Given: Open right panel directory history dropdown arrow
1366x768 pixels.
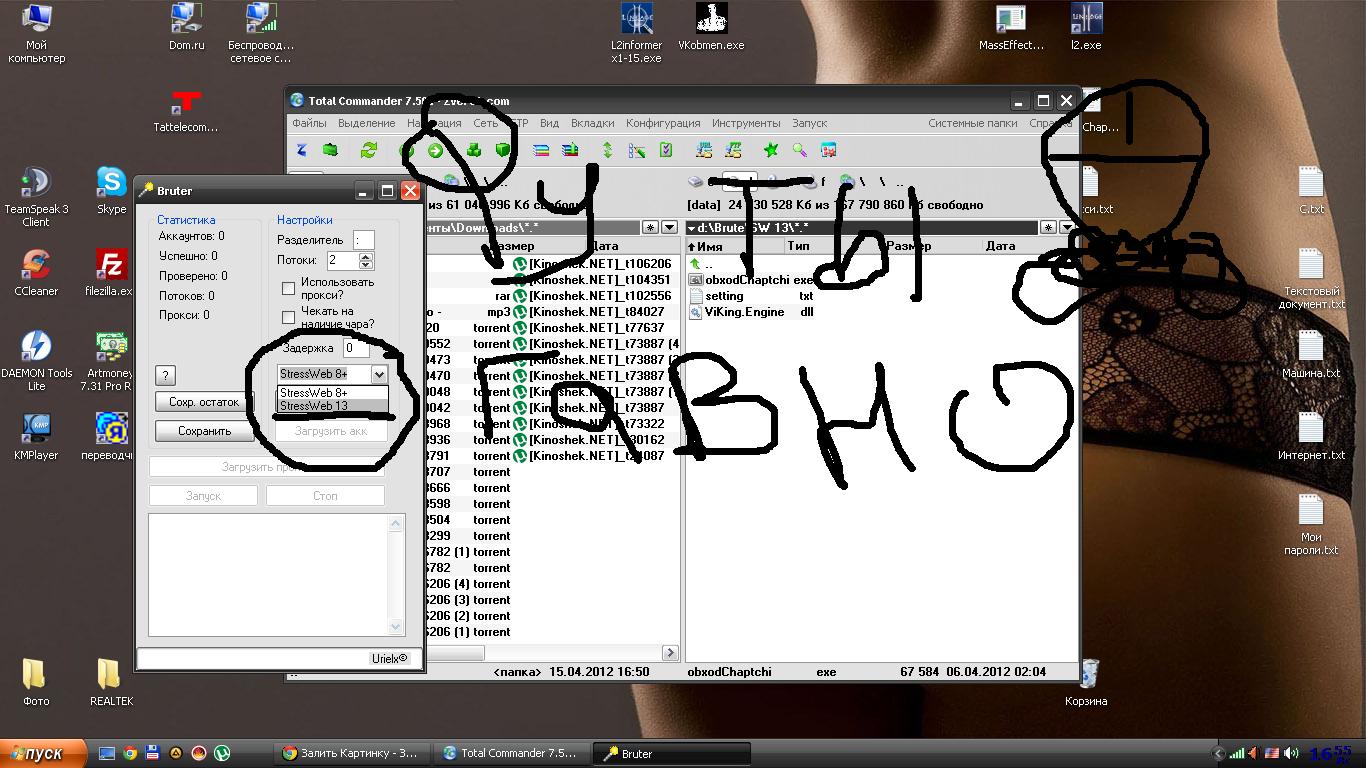Looking at the screenshot, I should [1065, 228].
